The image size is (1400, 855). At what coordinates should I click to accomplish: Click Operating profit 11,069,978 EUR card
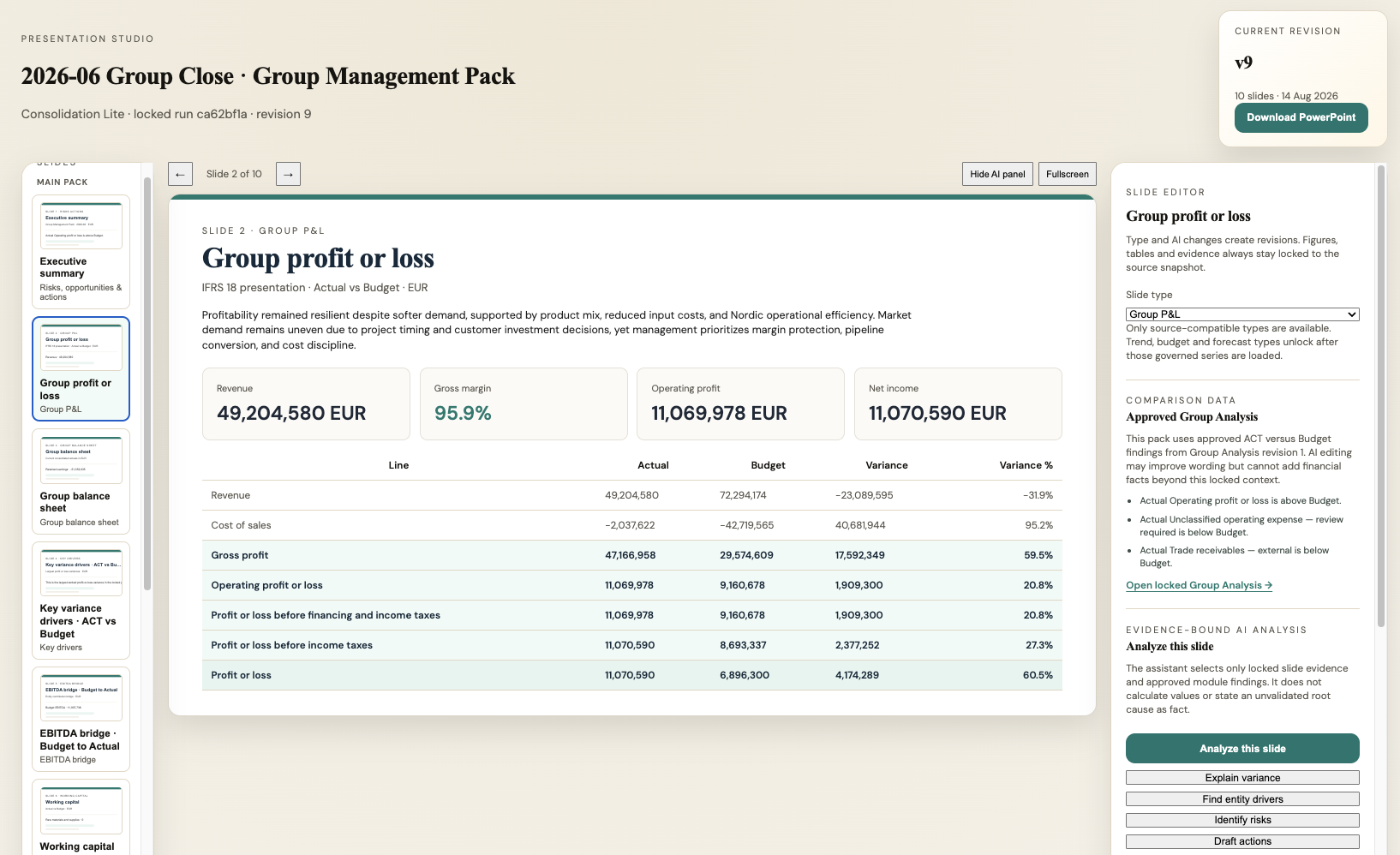coord(740,404)
